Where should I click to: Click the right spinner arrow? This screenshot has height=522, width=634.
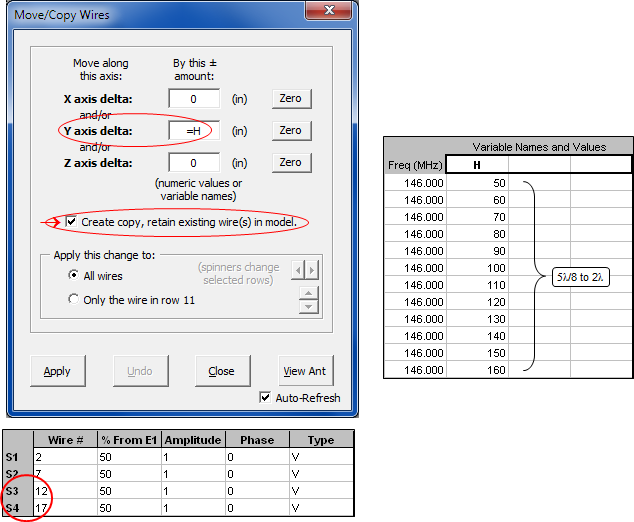(x=311, y=270)
